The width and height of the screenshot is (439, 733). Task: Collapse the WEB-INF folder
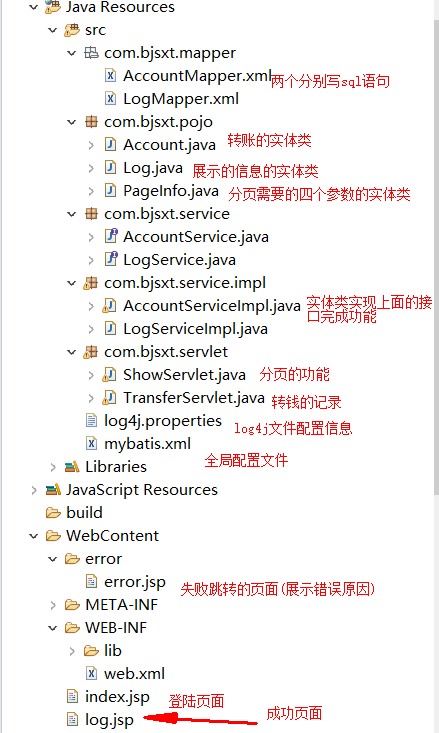click(x=52, y=628)
